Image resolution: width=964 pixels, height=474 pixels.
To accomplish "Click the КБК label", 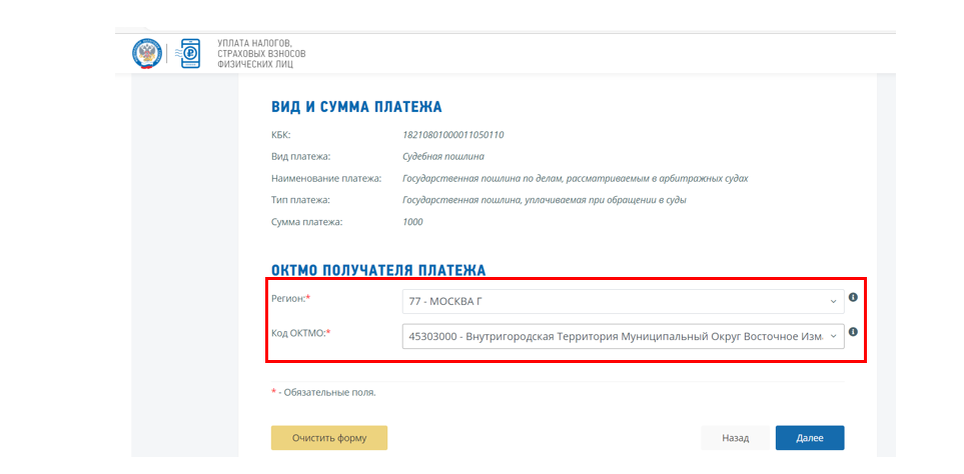I will point(280,135).
